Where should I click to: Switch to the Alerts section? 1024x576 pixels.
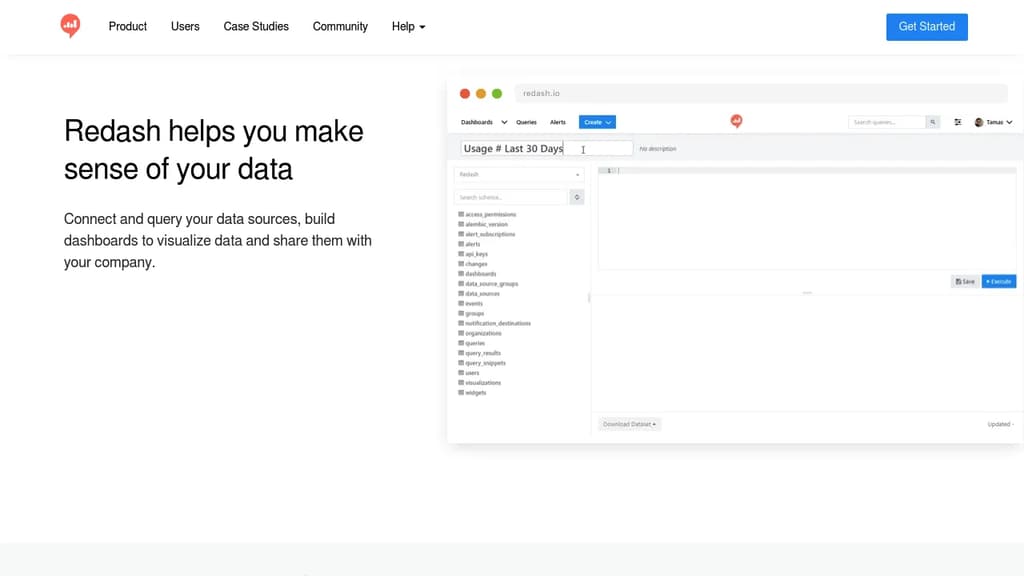[x=557, y=122]
